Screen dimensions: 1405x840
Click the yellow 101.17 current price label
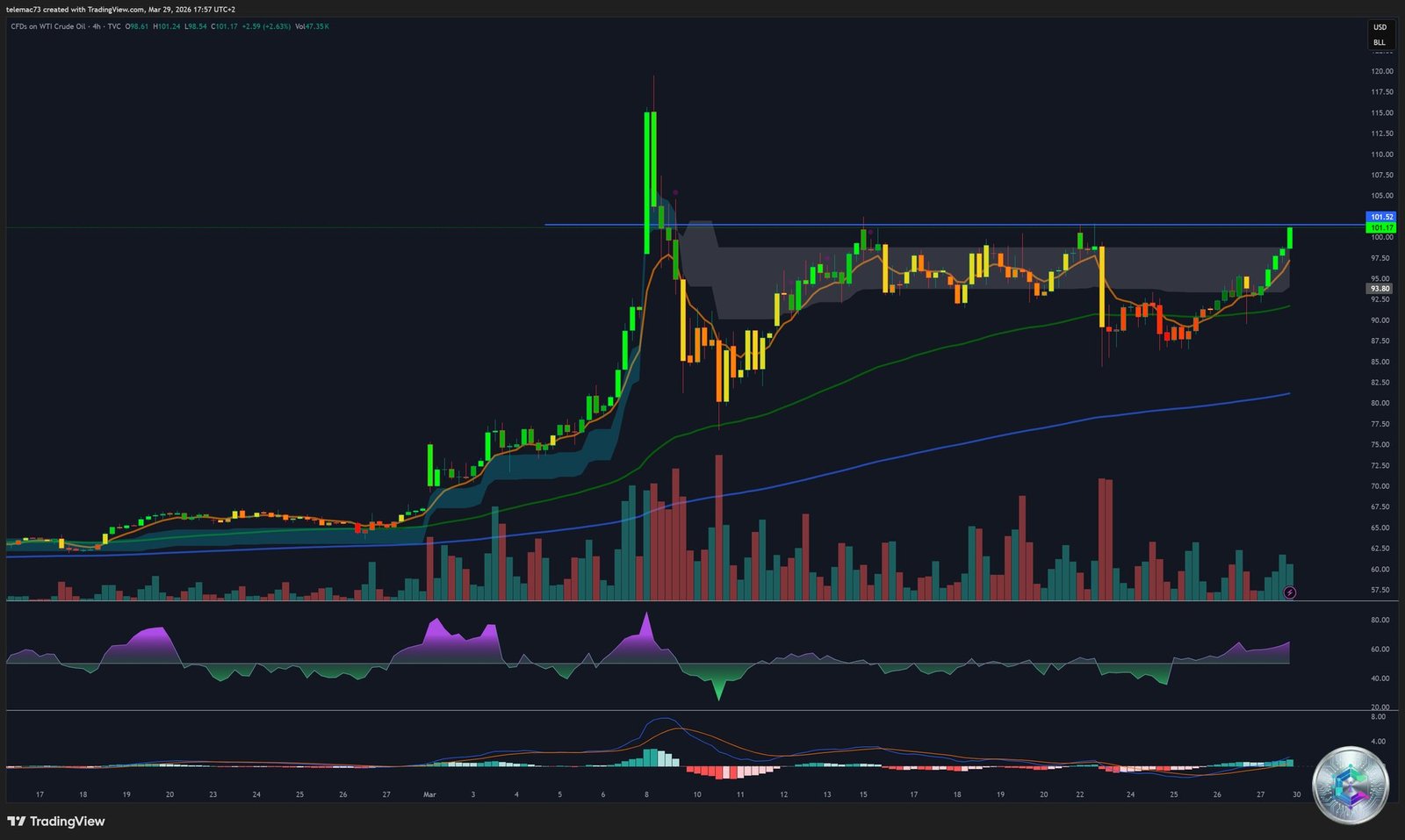(x=1380, y=227)
